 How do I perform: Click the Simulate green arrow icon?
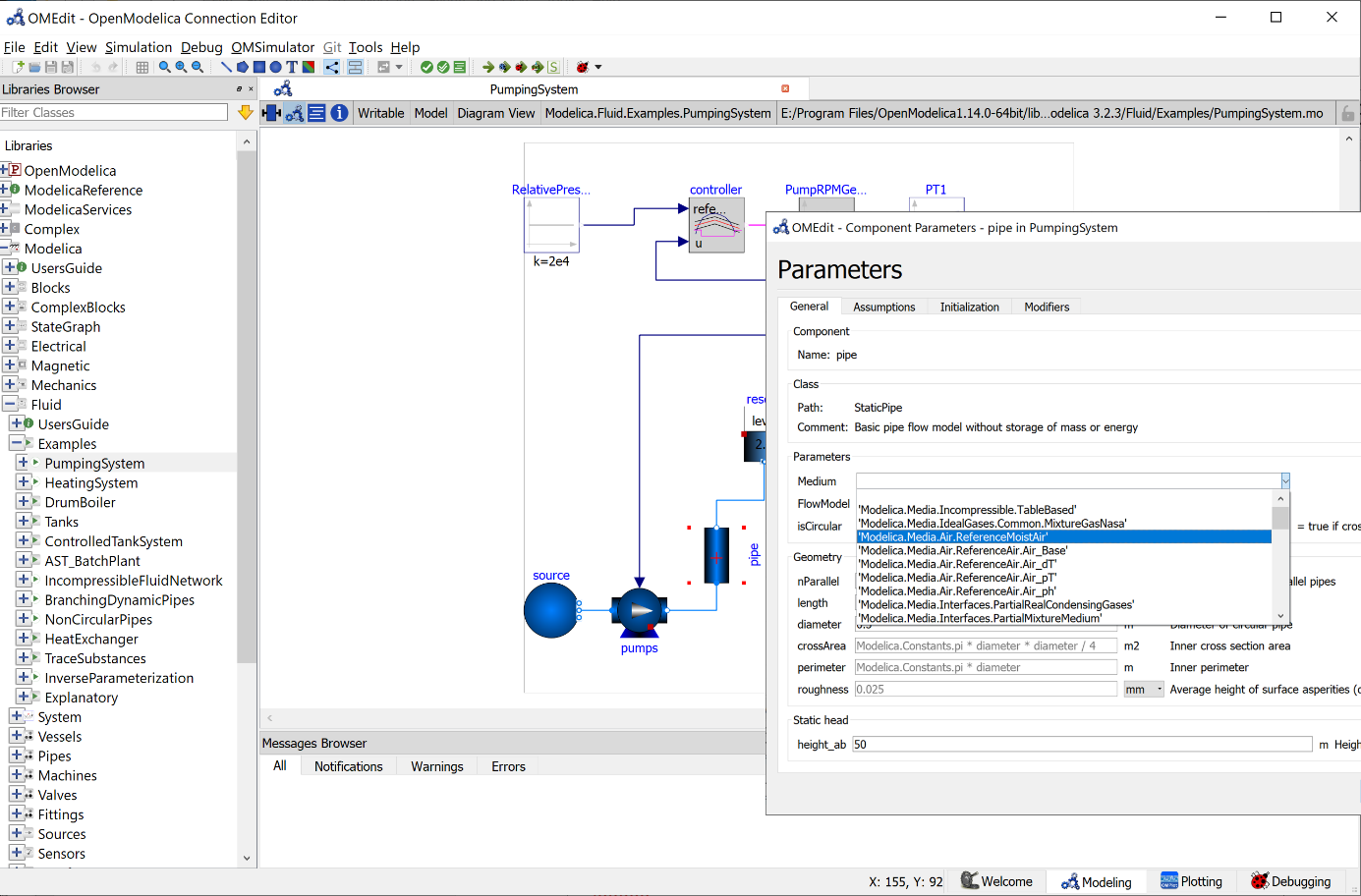(x=488, y=67)
